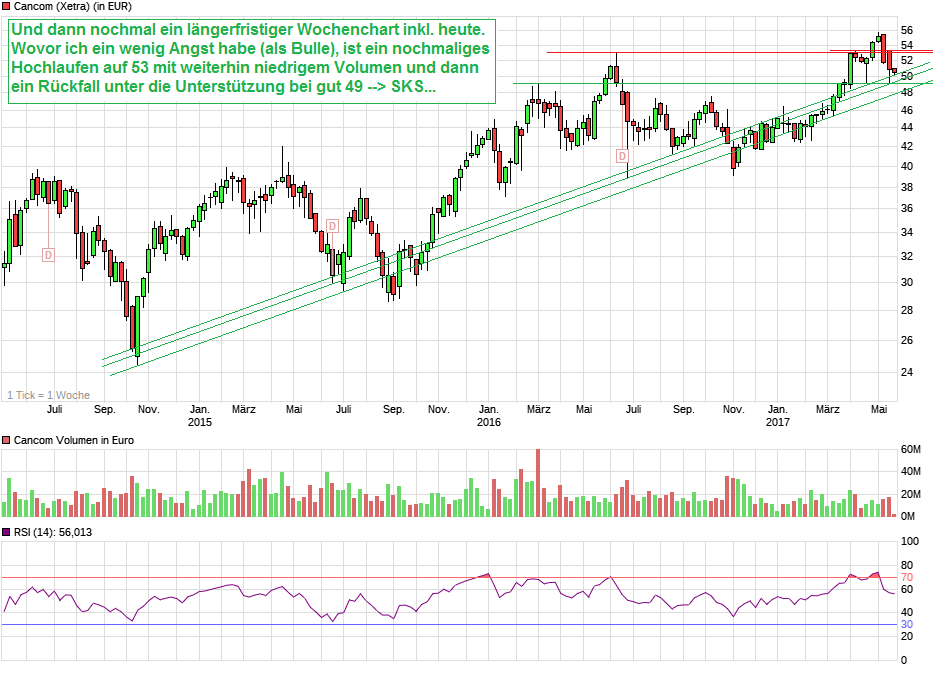
Task: Click the 'März' month label on the time axis
Action: pyautogui.click(x=245, y=409)
